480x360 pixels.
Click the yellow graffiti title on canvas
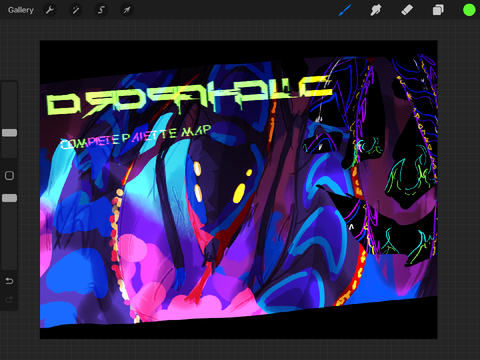tap(188, 96)
